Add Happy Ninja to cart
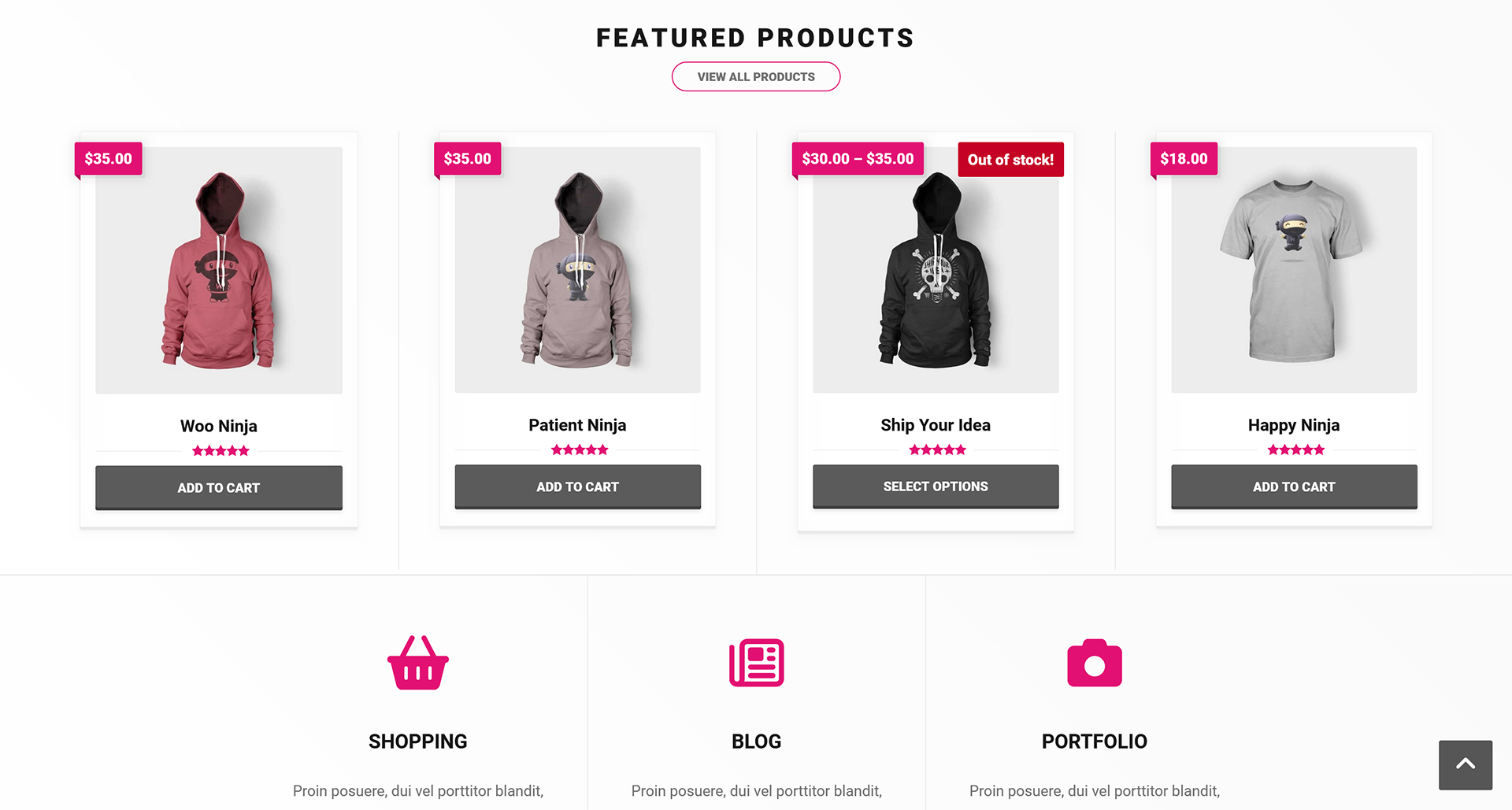The height and width of the screenshot is (810, 1512). [x=1294, y=487]
